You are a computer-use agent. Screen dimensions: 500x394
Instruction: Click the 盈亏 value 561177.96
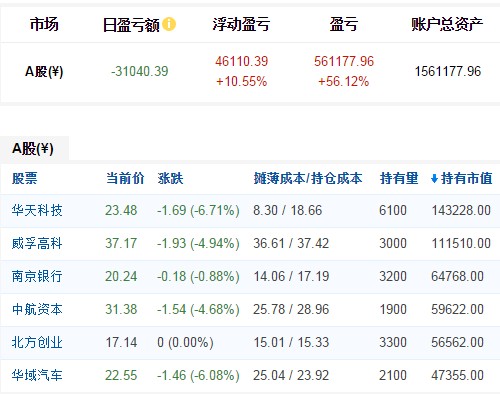(x=344, y=61)
